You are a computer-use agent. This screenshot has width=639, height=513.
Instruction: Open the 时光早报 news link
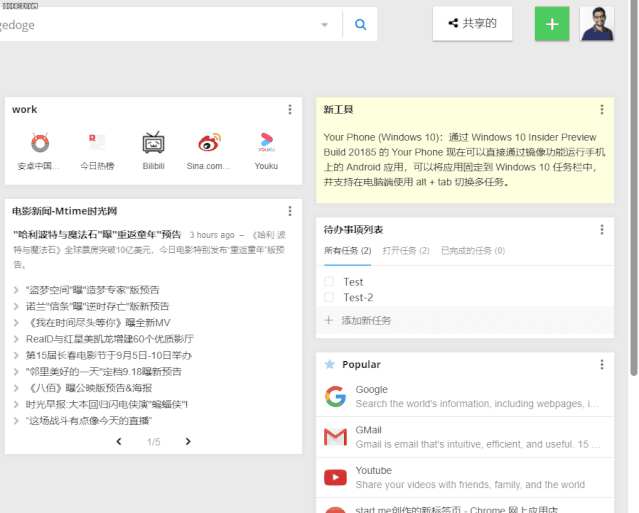pos(107,404)
